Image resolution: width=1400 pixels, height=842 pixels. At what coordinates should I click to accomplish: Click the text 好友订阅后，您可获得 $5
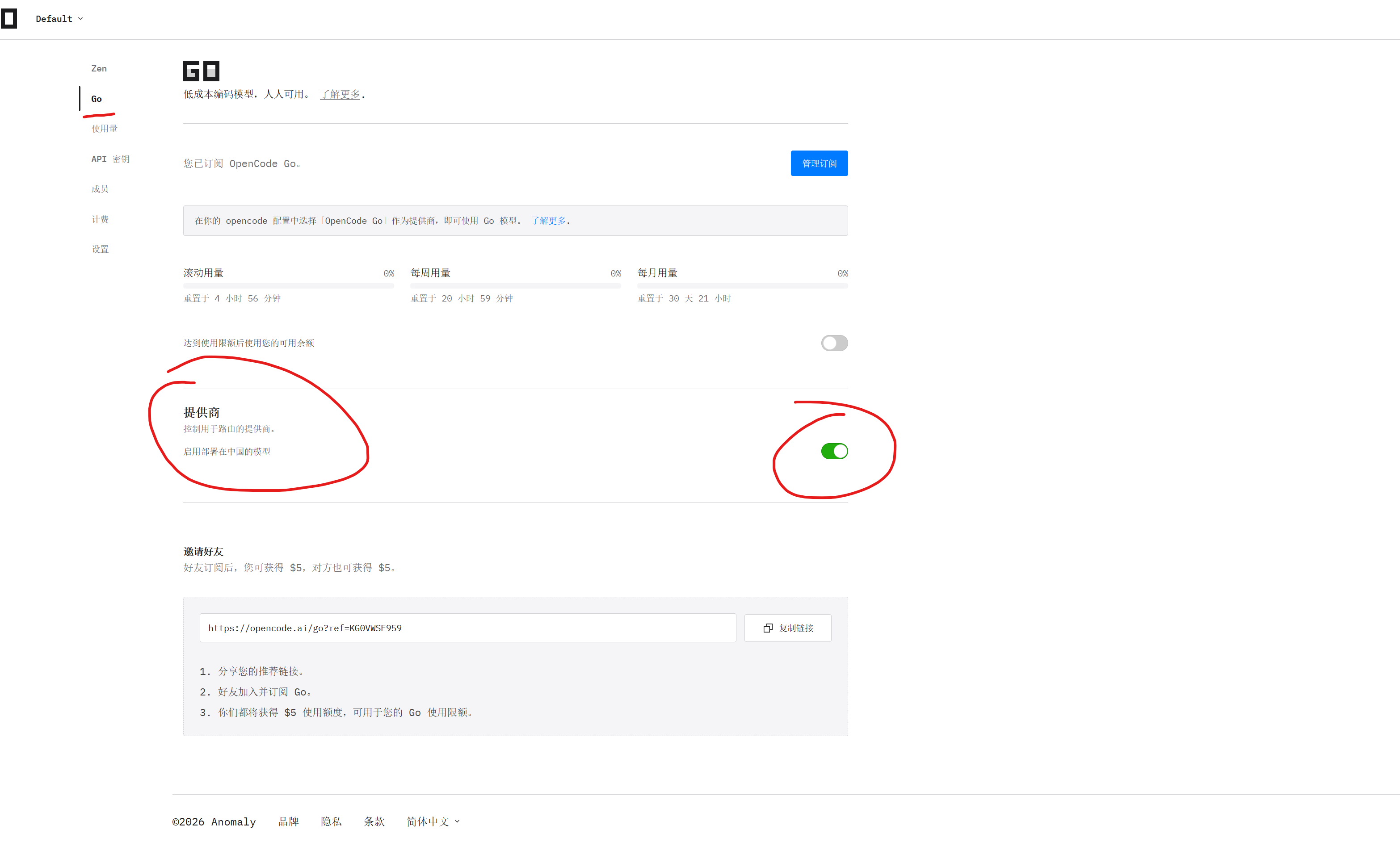tap(243, 567)
